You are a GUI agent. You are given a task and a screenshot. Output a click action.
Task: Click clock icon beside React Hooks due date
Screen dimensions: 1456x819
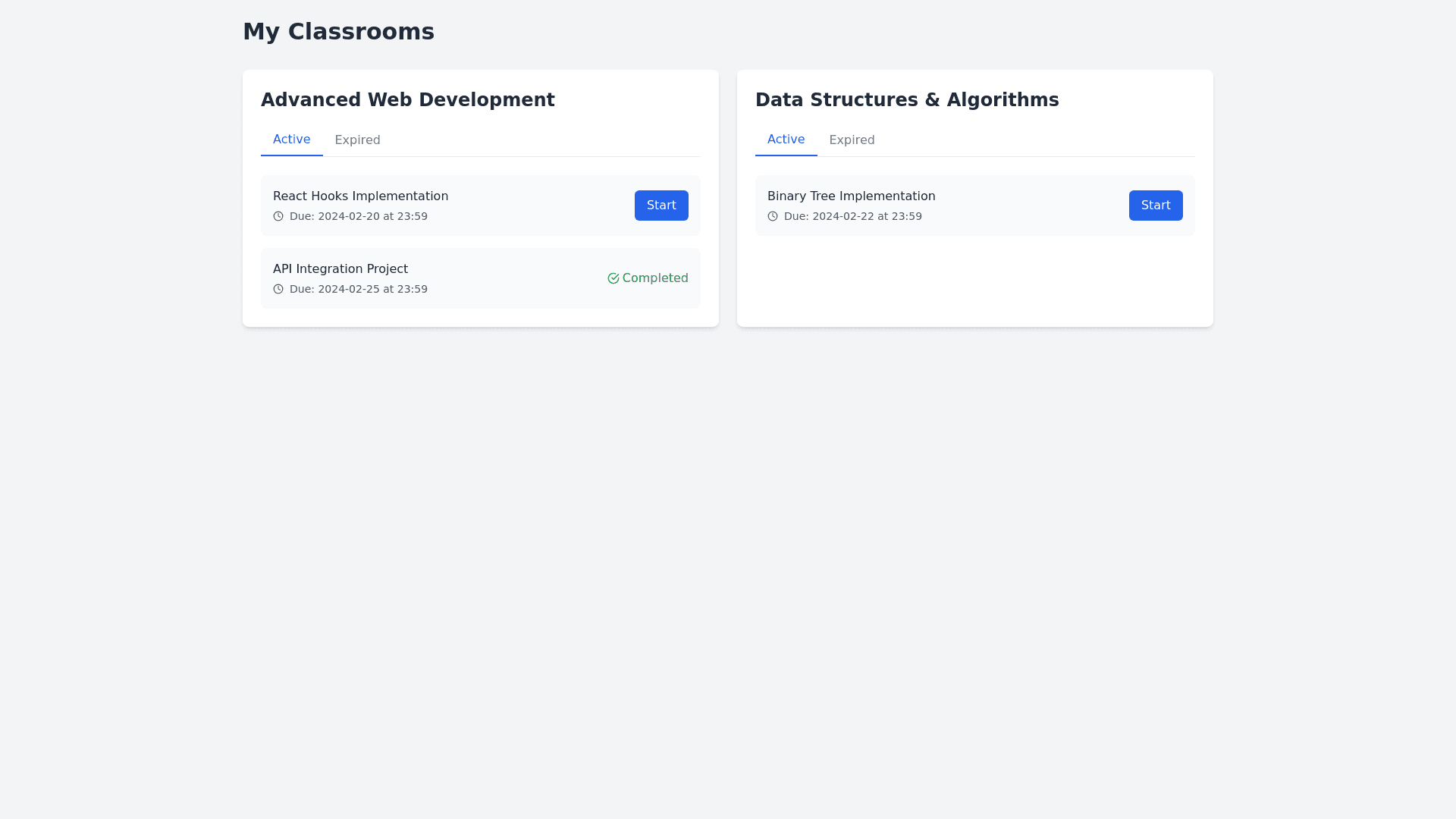[278, 216]
